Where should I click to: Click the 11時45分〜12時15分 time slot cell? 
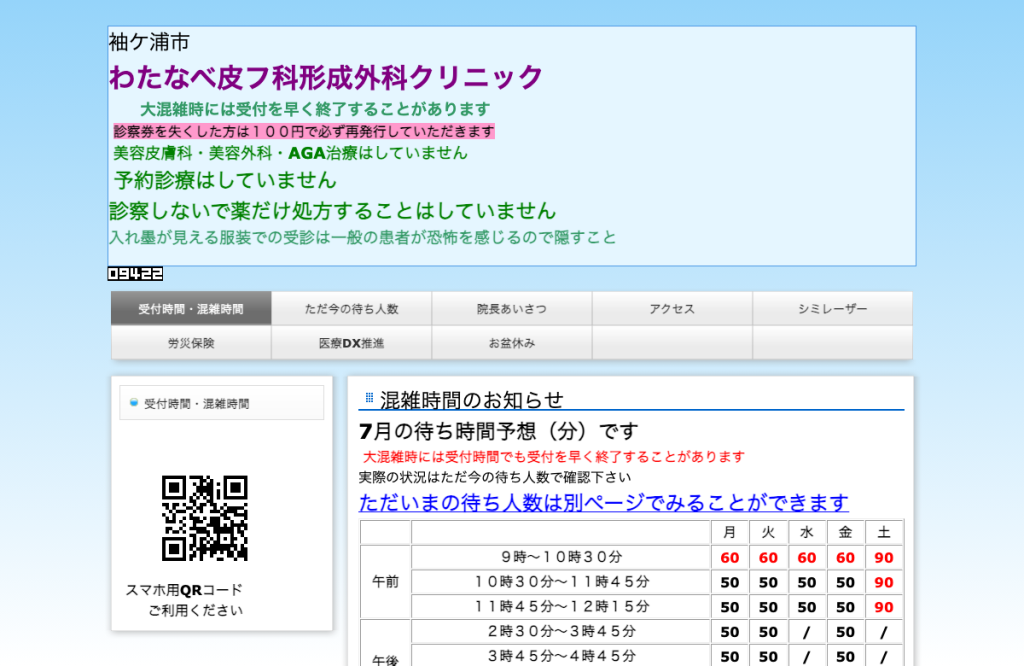[x=561, y=607]
